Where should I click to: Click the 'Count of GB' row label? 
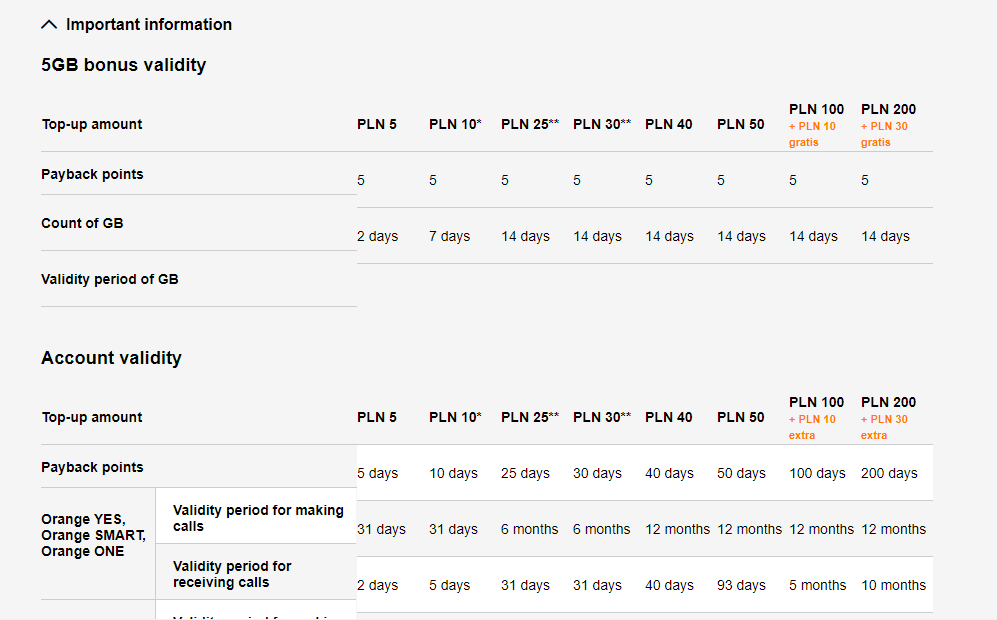coord(82,223)
